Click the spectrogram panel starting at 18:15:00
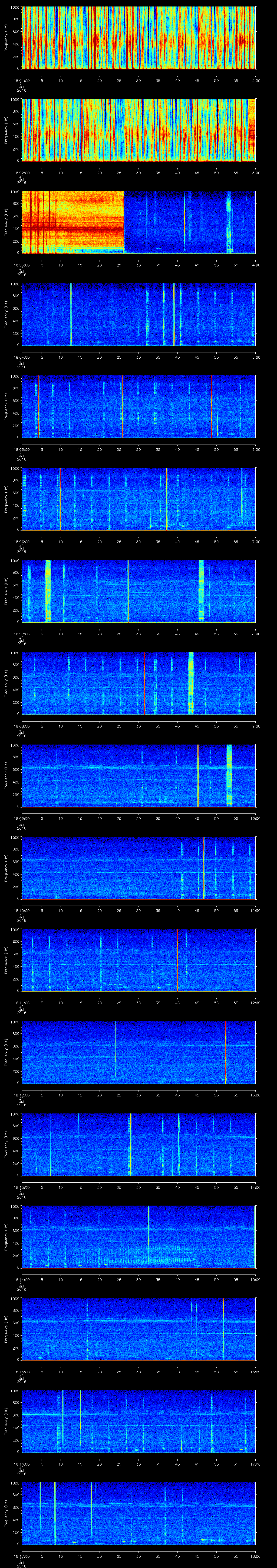The width and height of the screenshot is (277, 1568). 139,1329
